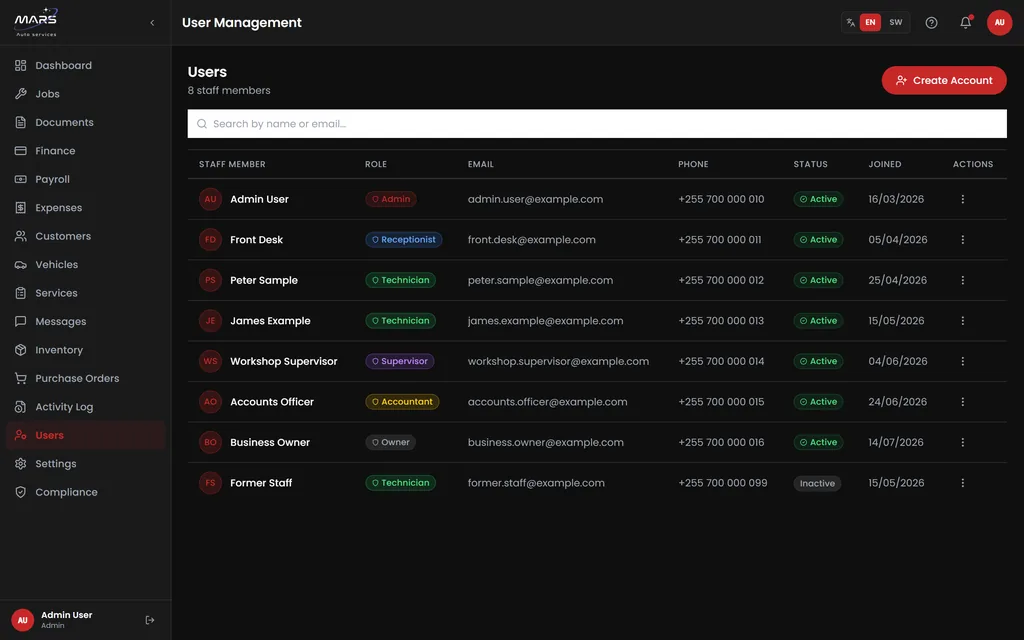Click the Vehicles car icon
Screen dimensions: 1024x640
[x=21, y=264]
